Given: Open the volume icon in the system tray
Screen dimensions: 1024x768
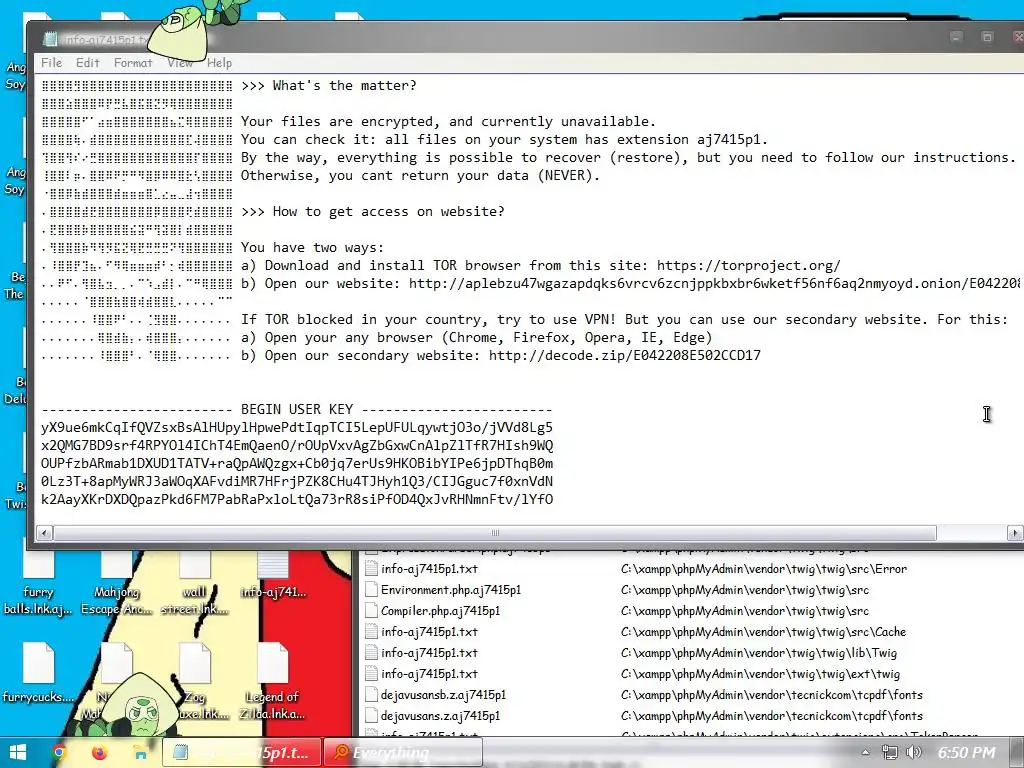Looking at the screenshot, I should point(914,752).
